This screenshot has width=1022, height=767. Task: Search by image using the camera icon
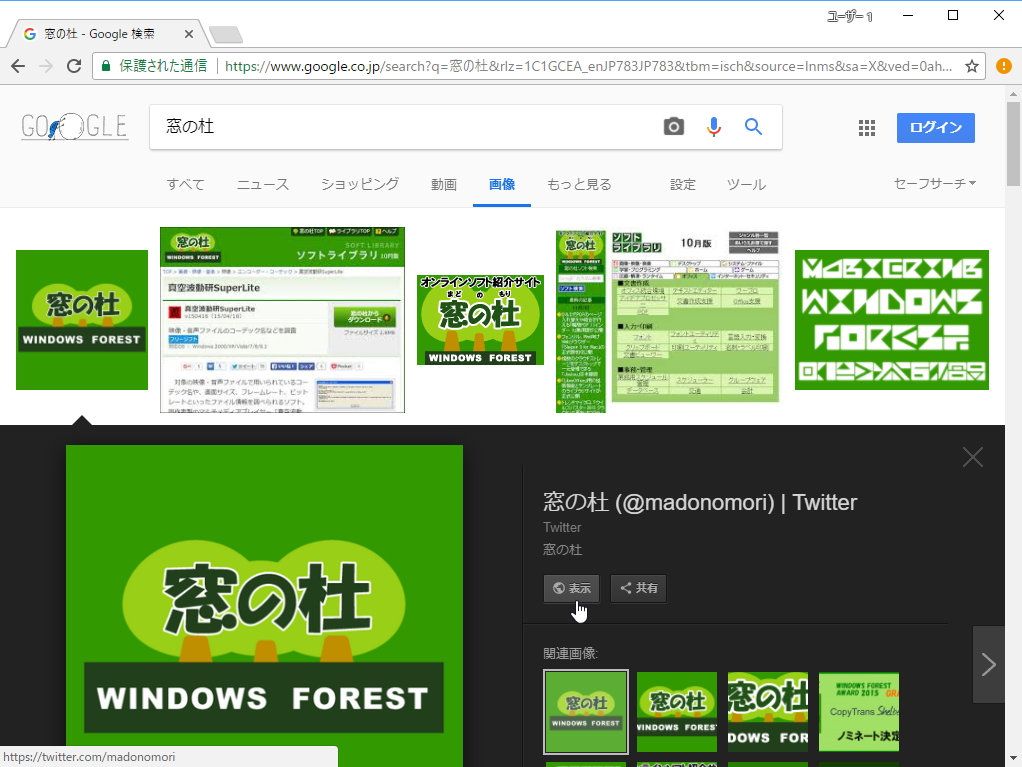tap(674, 126)
